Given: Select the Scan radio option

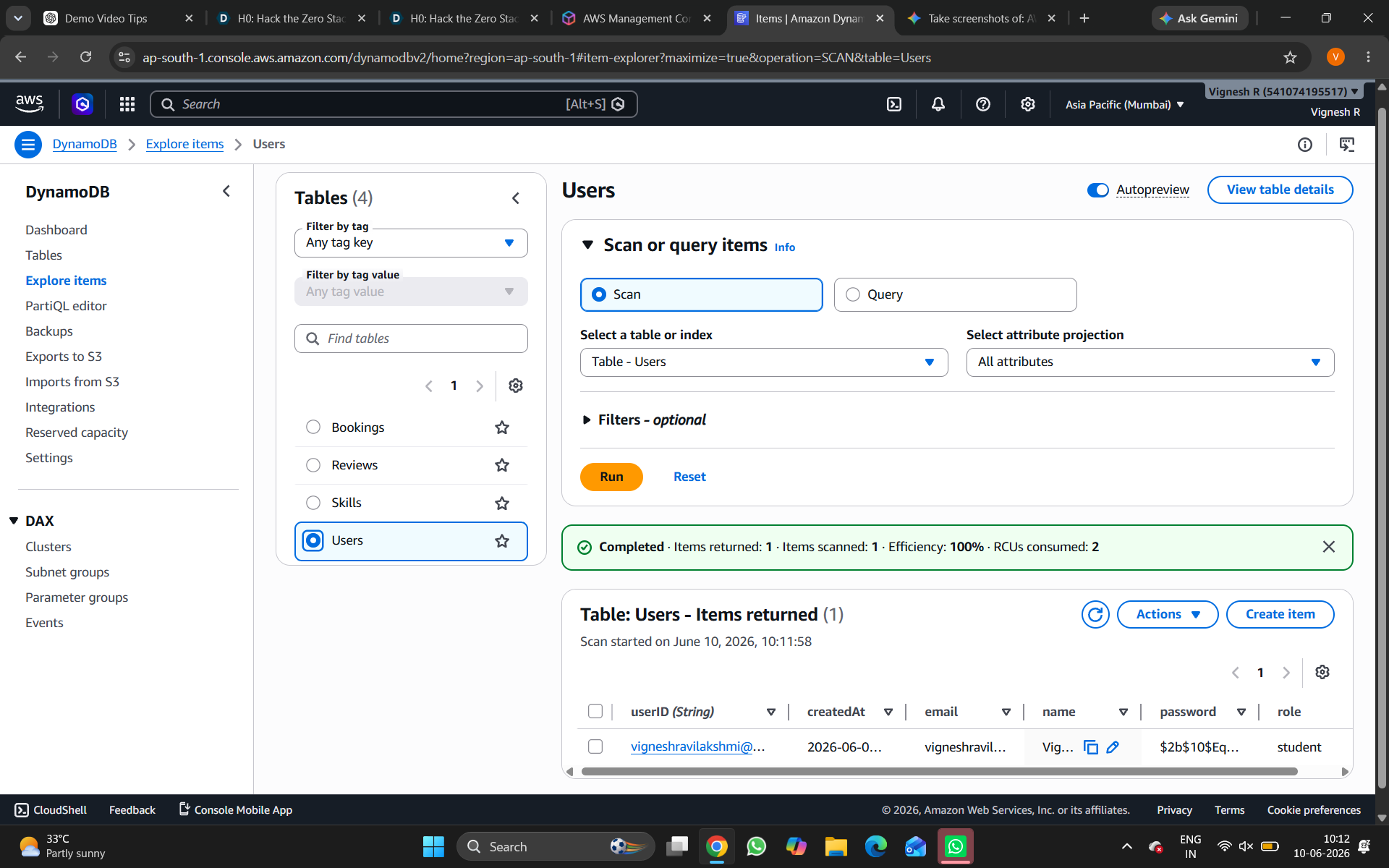Looking at the screenshot, I should 599,294.
